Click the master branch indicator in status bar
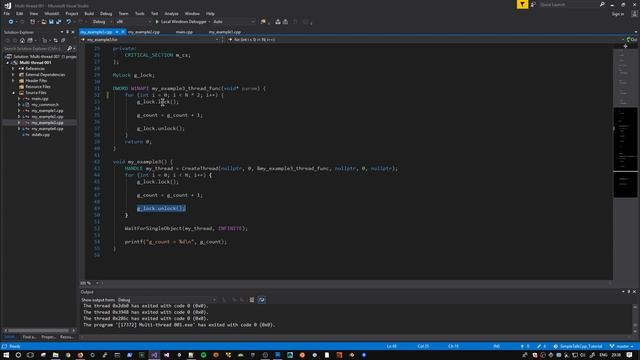Screen dimensions: 640x360 (x=622, y=346)
